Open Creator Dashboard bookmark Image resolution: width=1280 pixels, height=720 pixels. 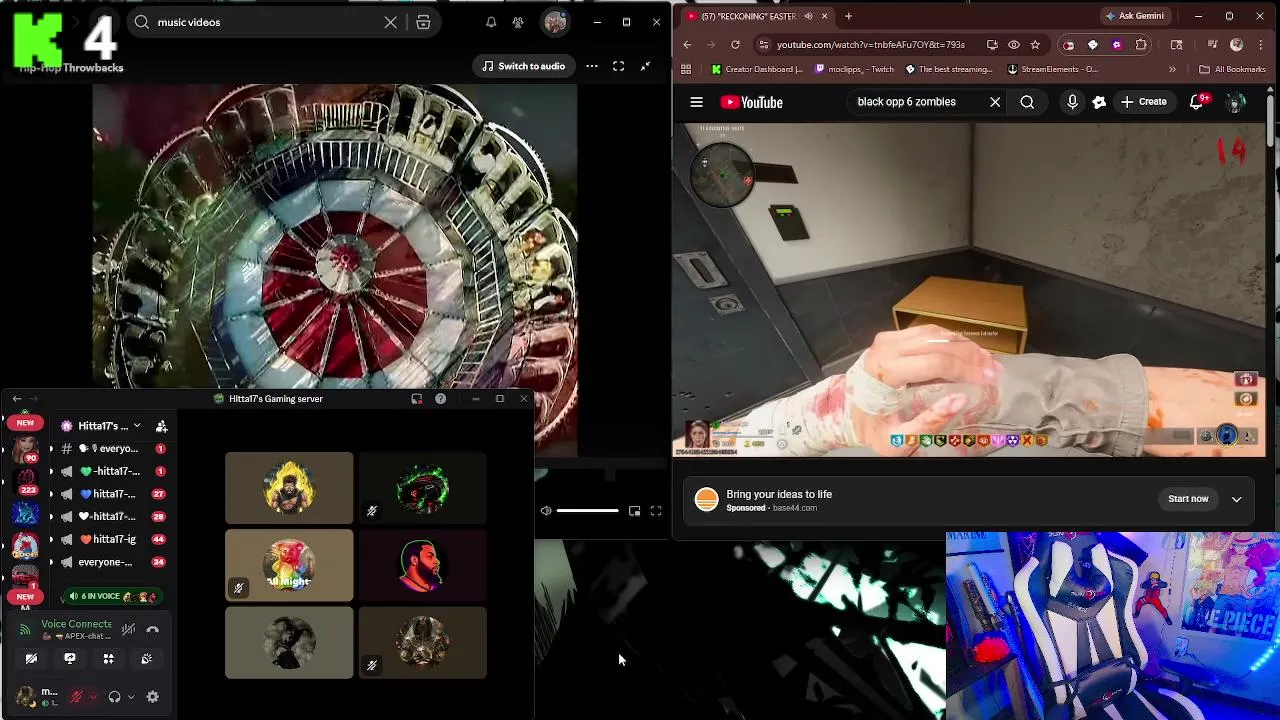click(757, 70)
